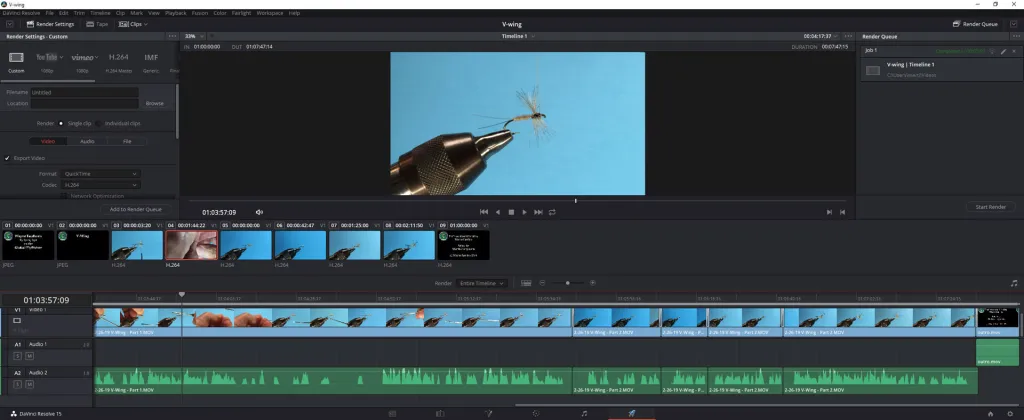Toggle the Export Video checkbox
Image resolution: width=1024 pixels, height=420 pixels.
point(7,158)
